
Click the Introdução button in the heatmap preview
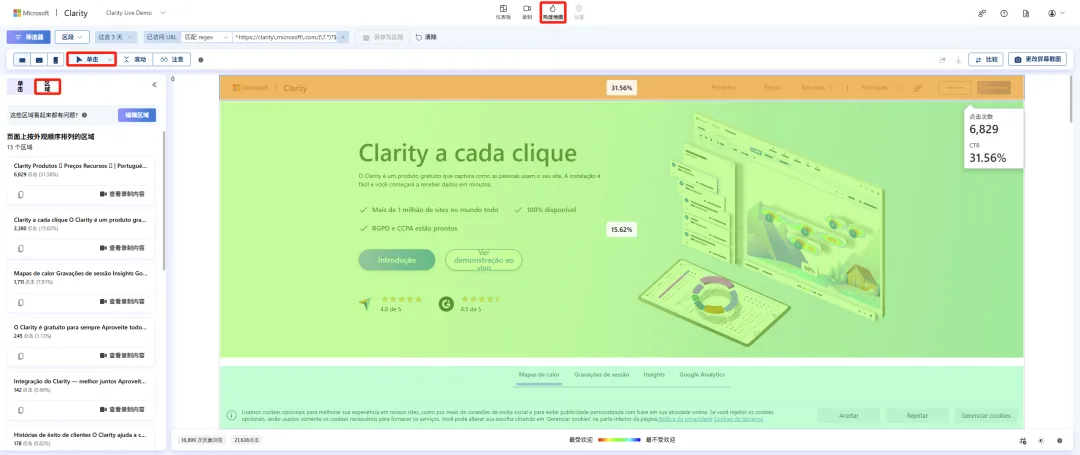tap(397, 260)
